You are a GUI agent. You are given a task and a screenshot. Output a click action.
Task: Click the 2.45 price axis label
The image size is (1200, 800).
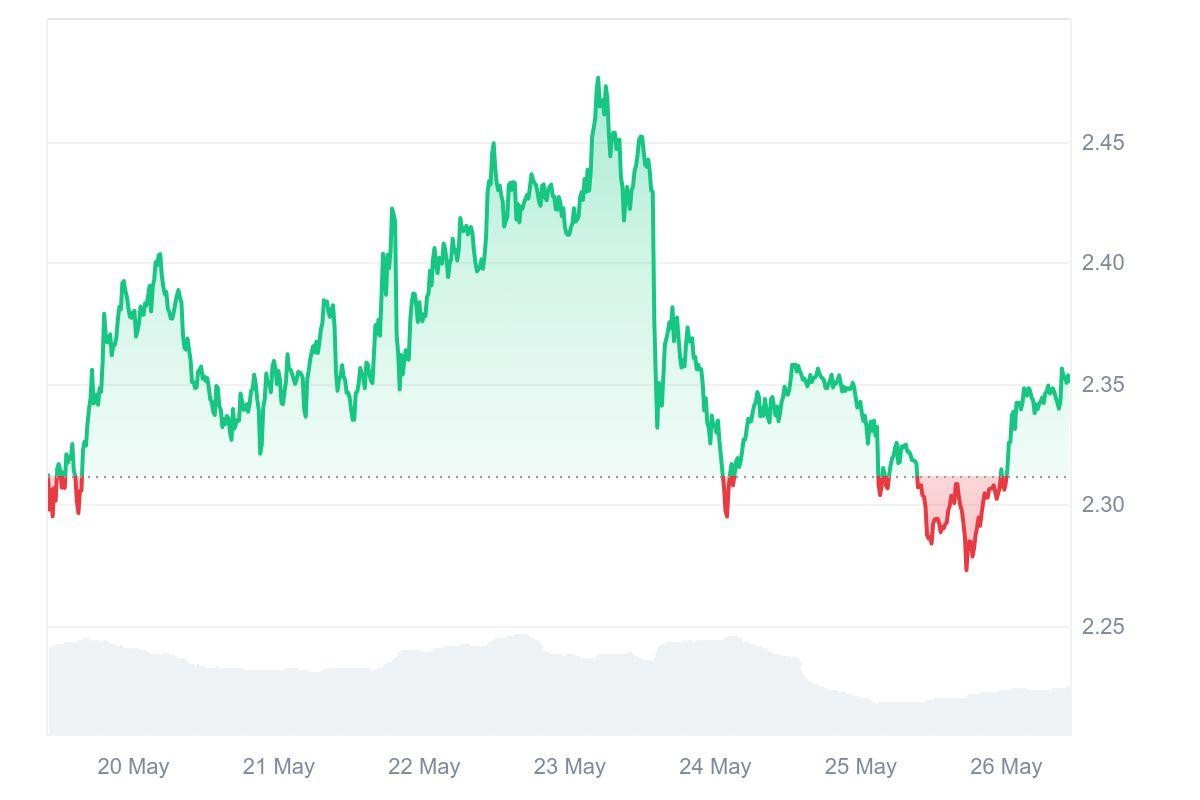(x=1103, y=143)
